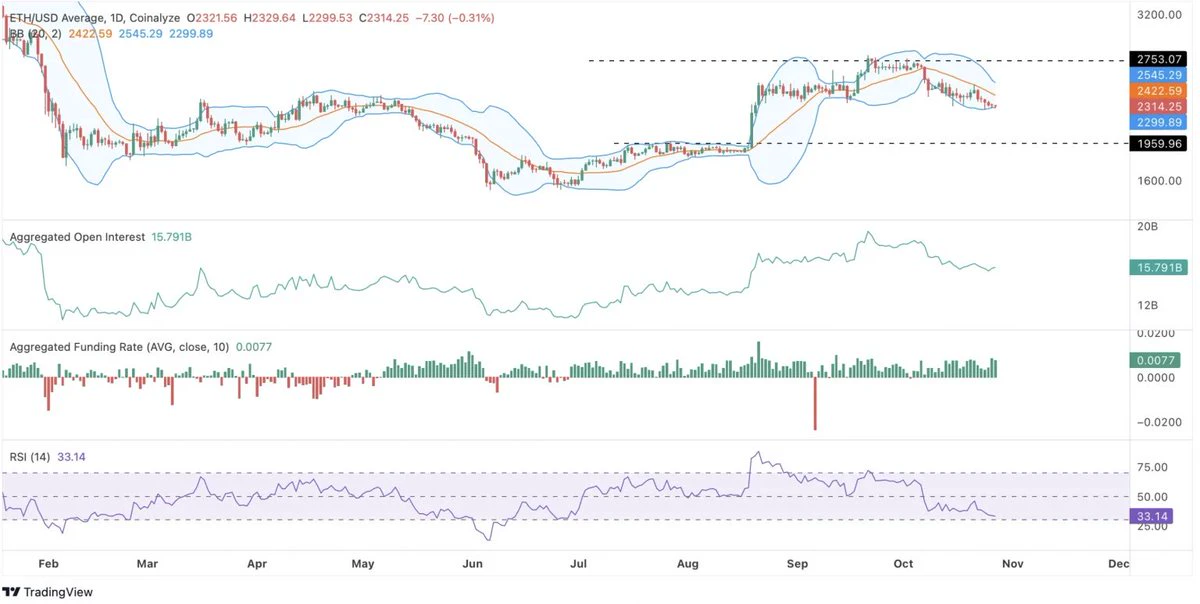Click the 12B open interest axis label

point(1148,305)
